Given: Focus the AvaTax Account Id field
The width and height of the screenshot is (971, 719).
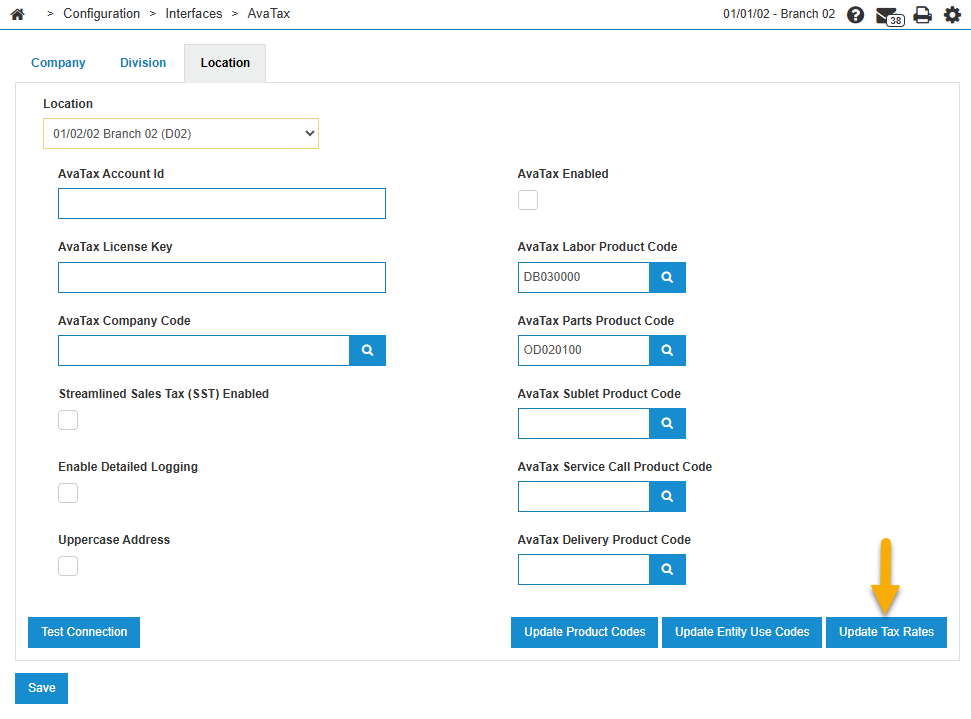Looking at the screenshot, I should 222,204.
